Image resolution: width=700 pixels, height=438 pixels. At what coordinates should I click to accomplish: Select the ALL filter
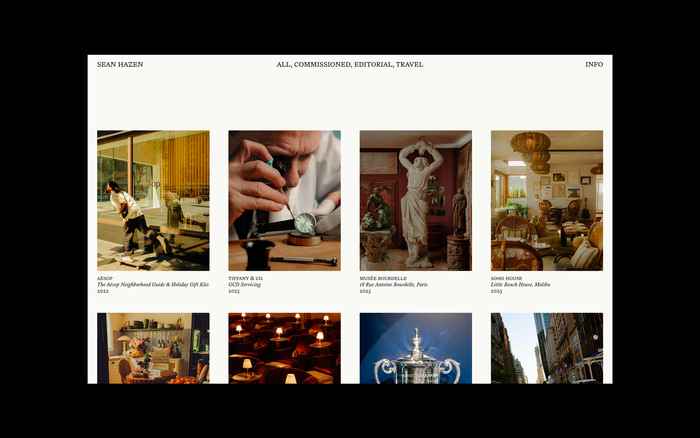(283, 64)
